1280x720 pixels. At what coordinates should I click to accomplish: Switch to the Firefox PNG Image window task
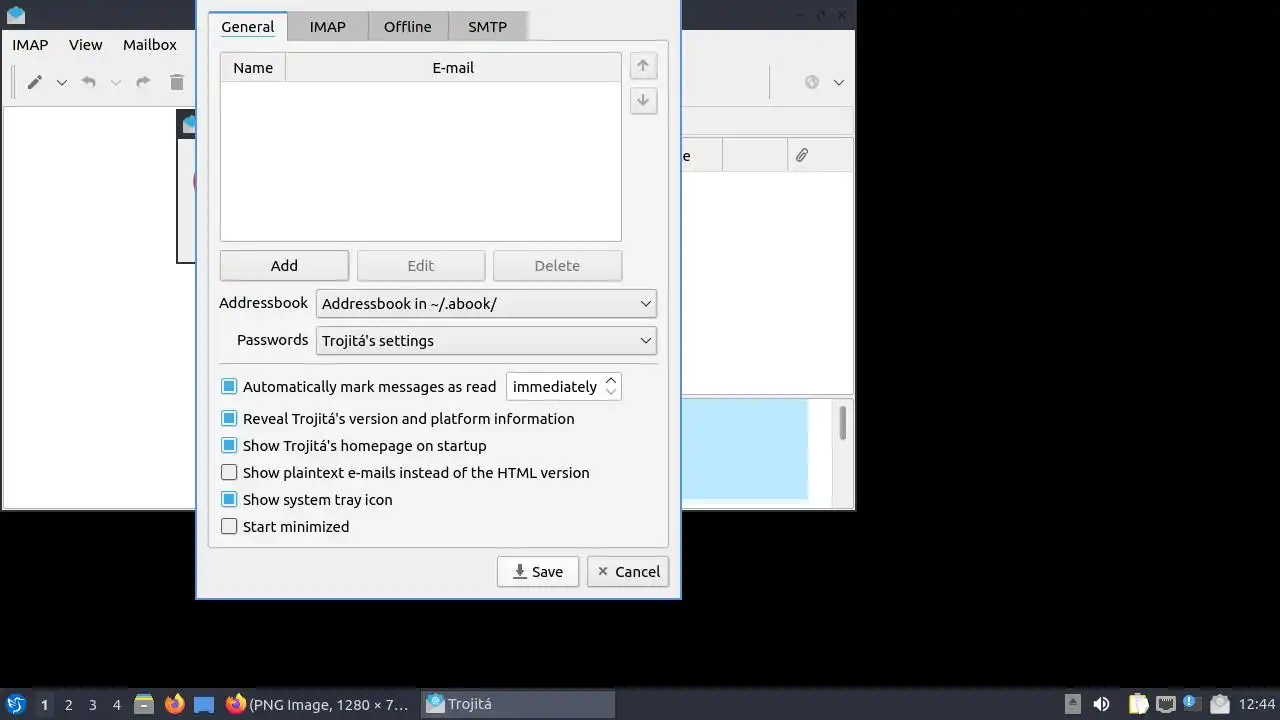point(318,704)
